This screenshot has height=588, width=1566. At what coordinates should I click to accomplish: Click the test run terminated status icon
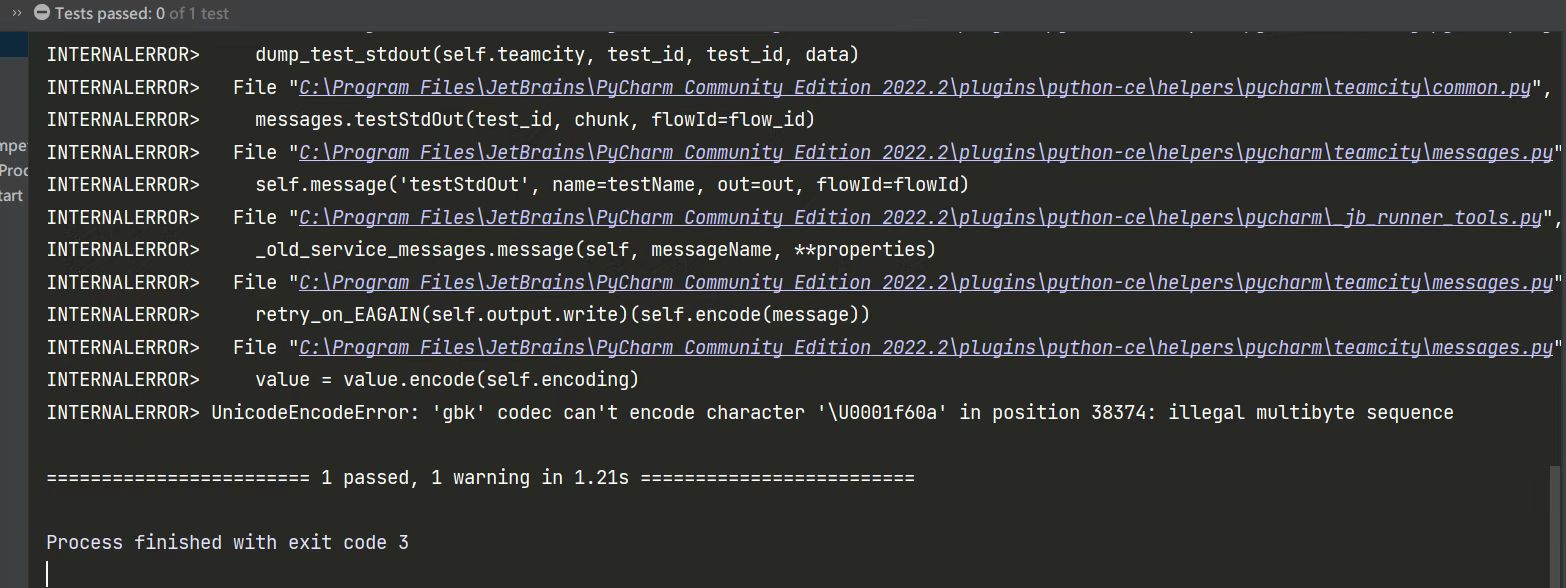[39, 13]
